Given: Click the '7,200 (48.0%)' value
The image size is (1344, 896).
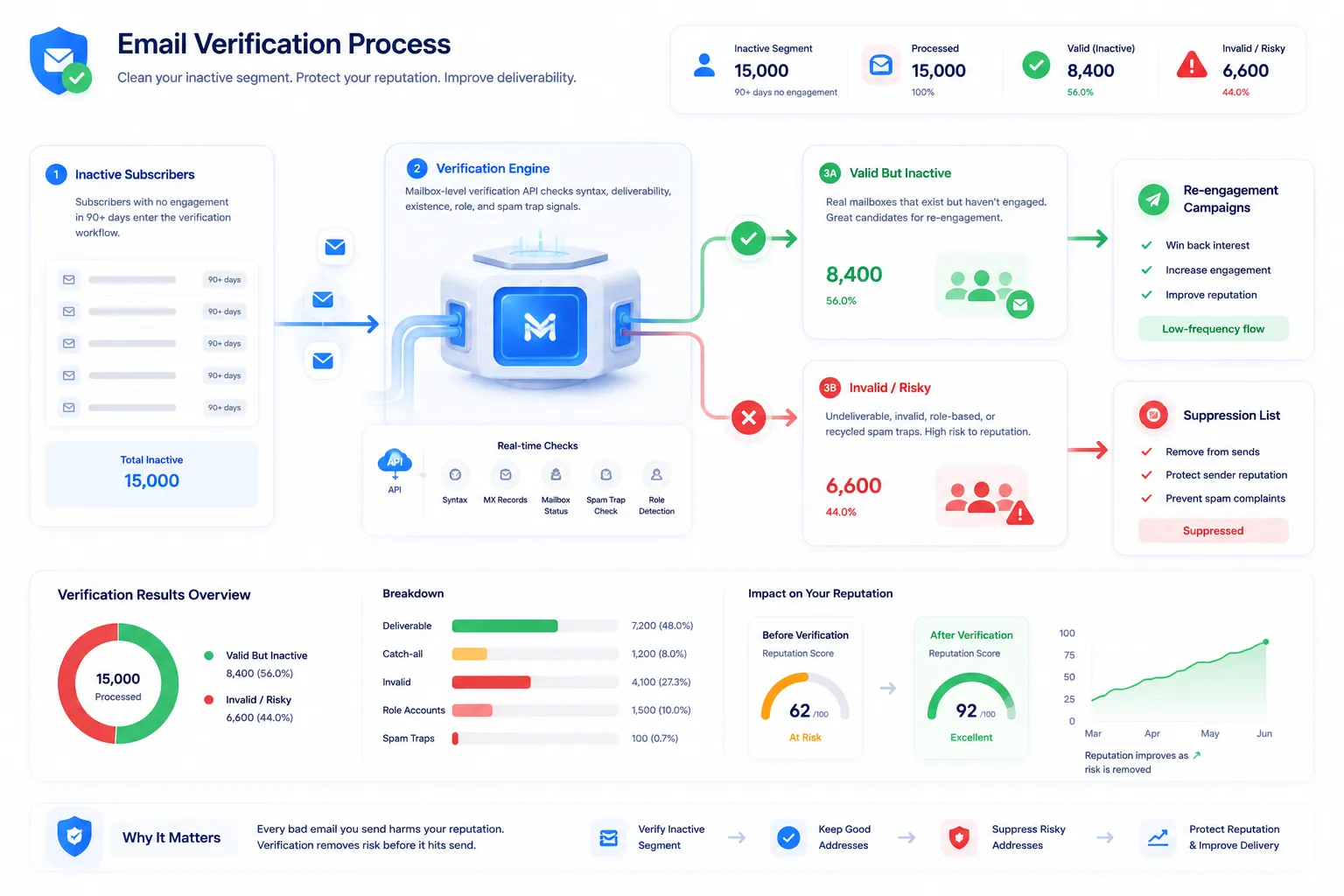Looking at the screenshot, I should point(662,626).
